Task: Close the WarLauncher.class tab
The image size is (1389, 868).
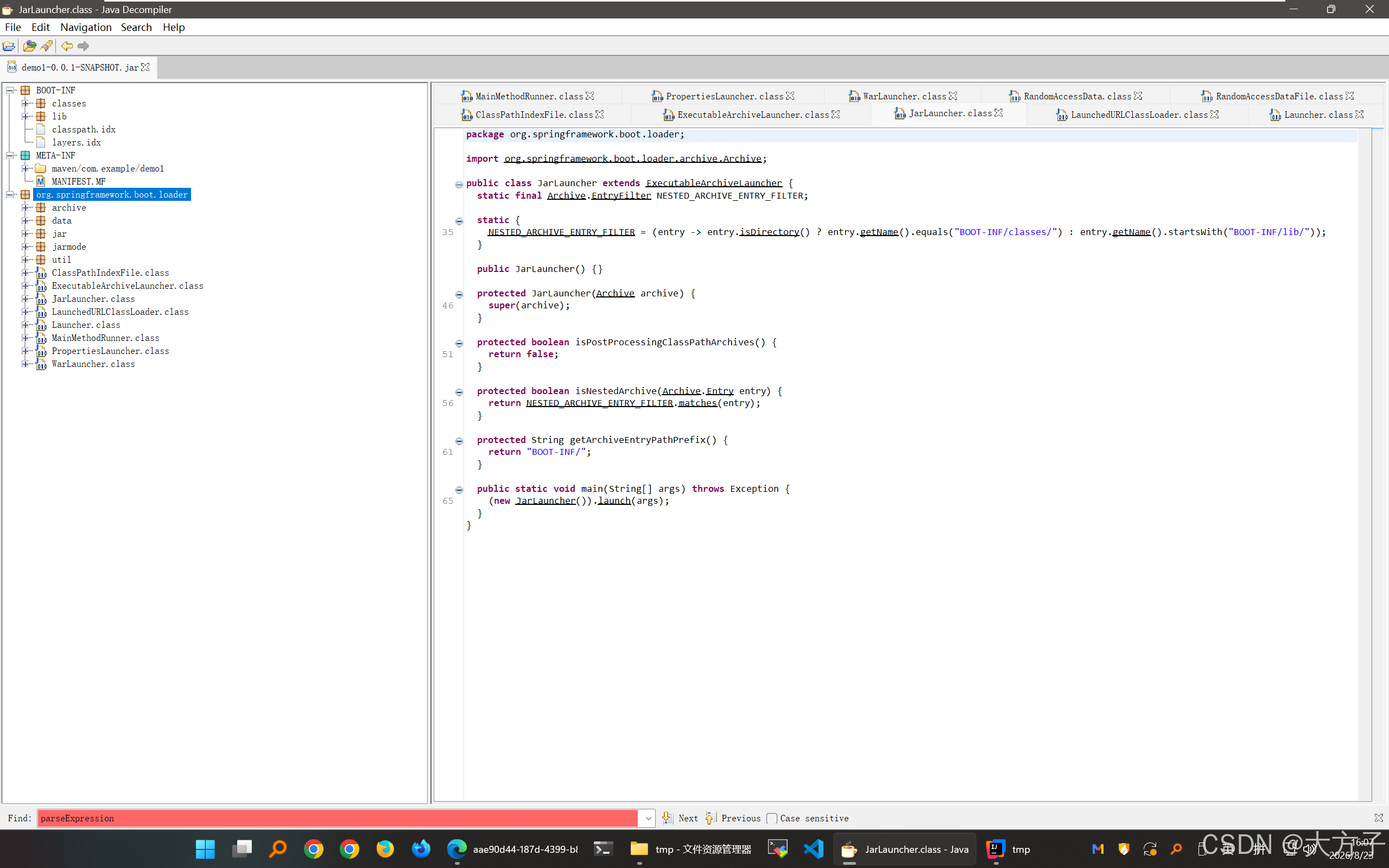Action: (953, 96)
